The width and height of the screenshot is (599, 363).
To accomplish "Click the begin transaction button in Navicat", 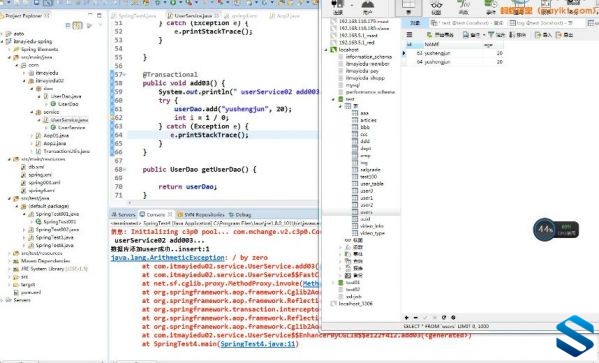I will tap(440, 35).
